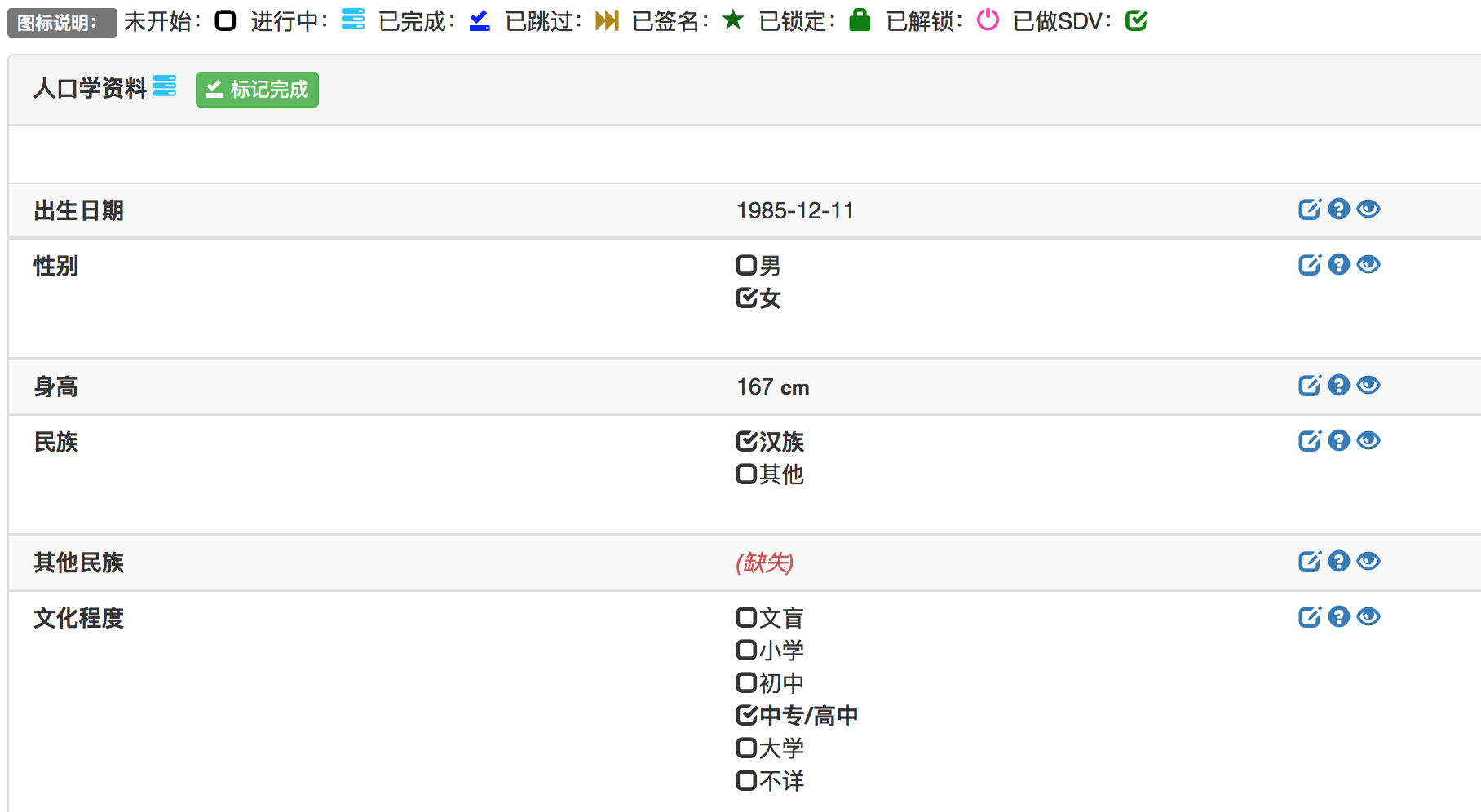Select the 大学 education checkbox
The width and height of the screenshot is (1481, 812).
(x=746, y=748)
